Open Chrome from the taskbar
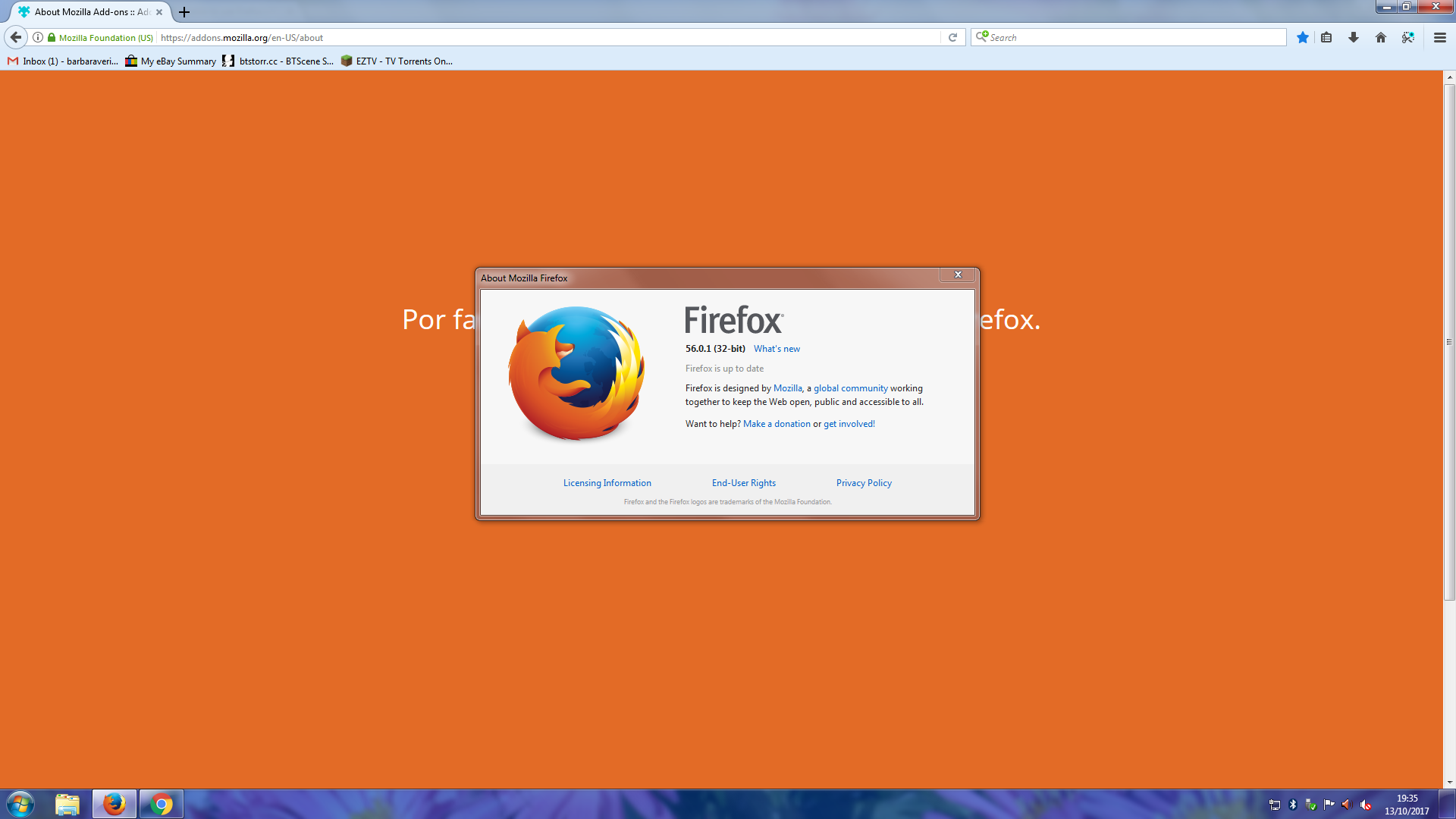 click(161, 804)
